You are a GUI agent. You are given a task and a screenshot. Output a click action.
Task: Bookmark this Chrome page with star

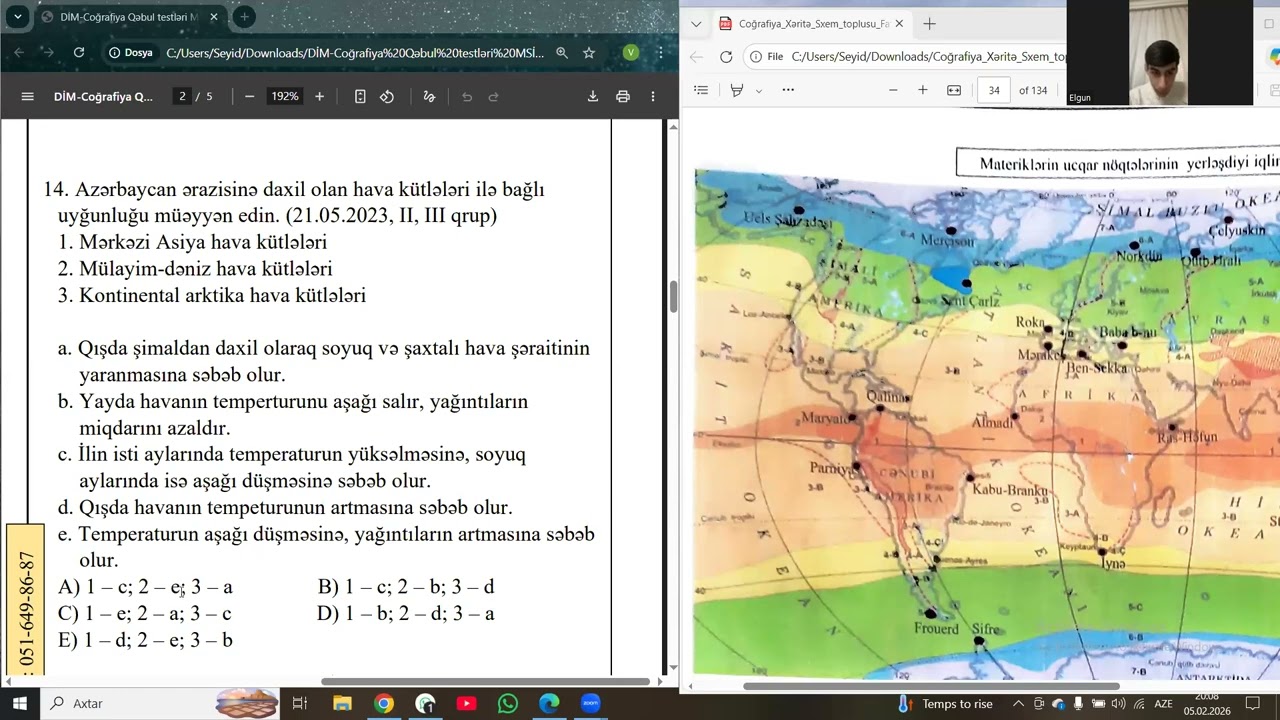click(x=589, y=53)
